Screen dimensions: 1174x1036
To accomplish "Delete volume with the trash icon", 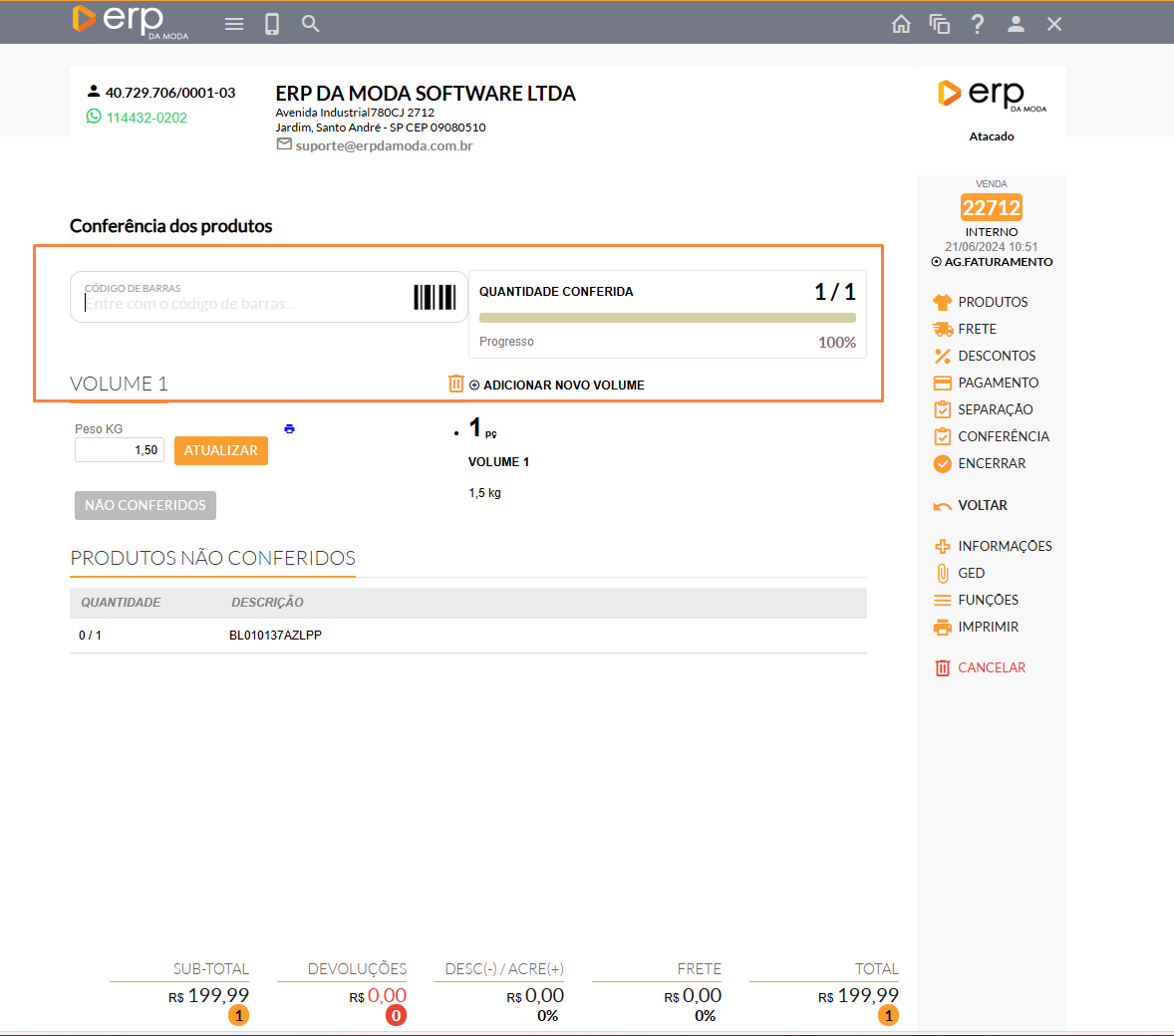I will point(456,384).
